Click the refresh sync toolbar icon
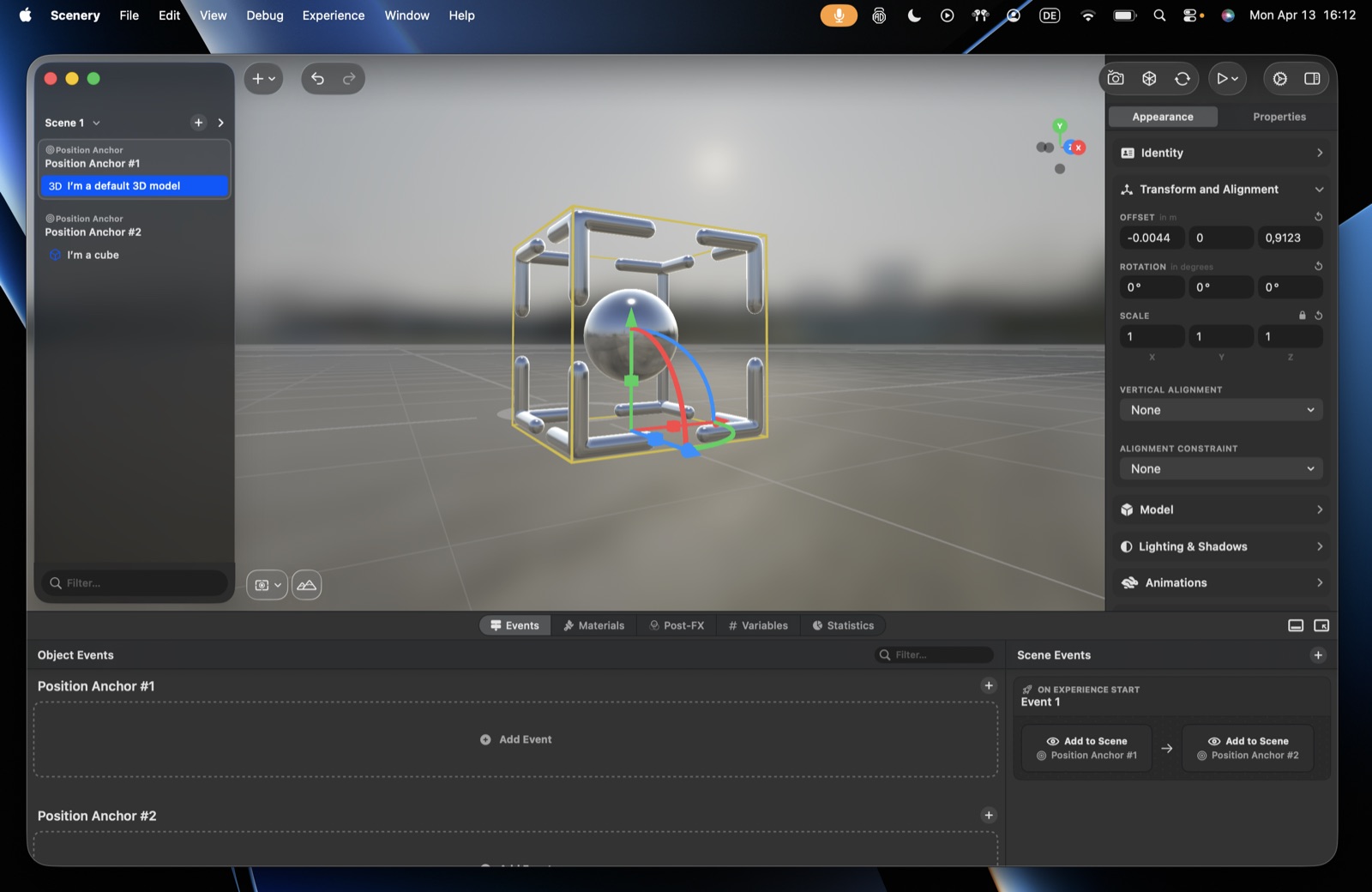 pos(1182,79)
